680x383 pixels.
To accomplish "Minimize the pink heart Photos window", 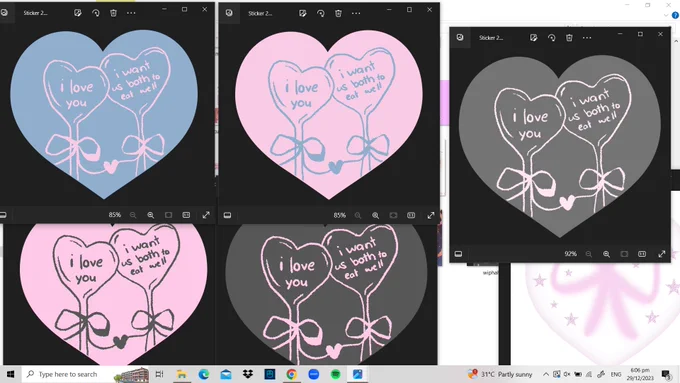I will tap(389, 10).
